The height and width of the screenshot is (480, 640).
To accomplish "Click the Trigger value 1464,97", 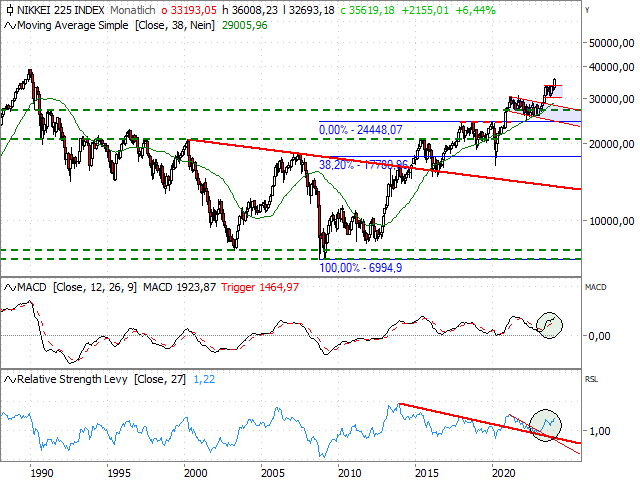I will [x=260, y=287].
